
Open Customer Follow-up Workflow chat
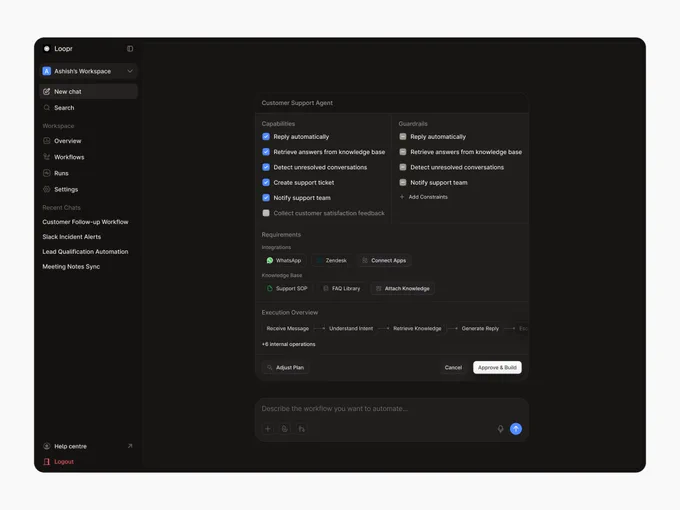(x=85, y=222)
